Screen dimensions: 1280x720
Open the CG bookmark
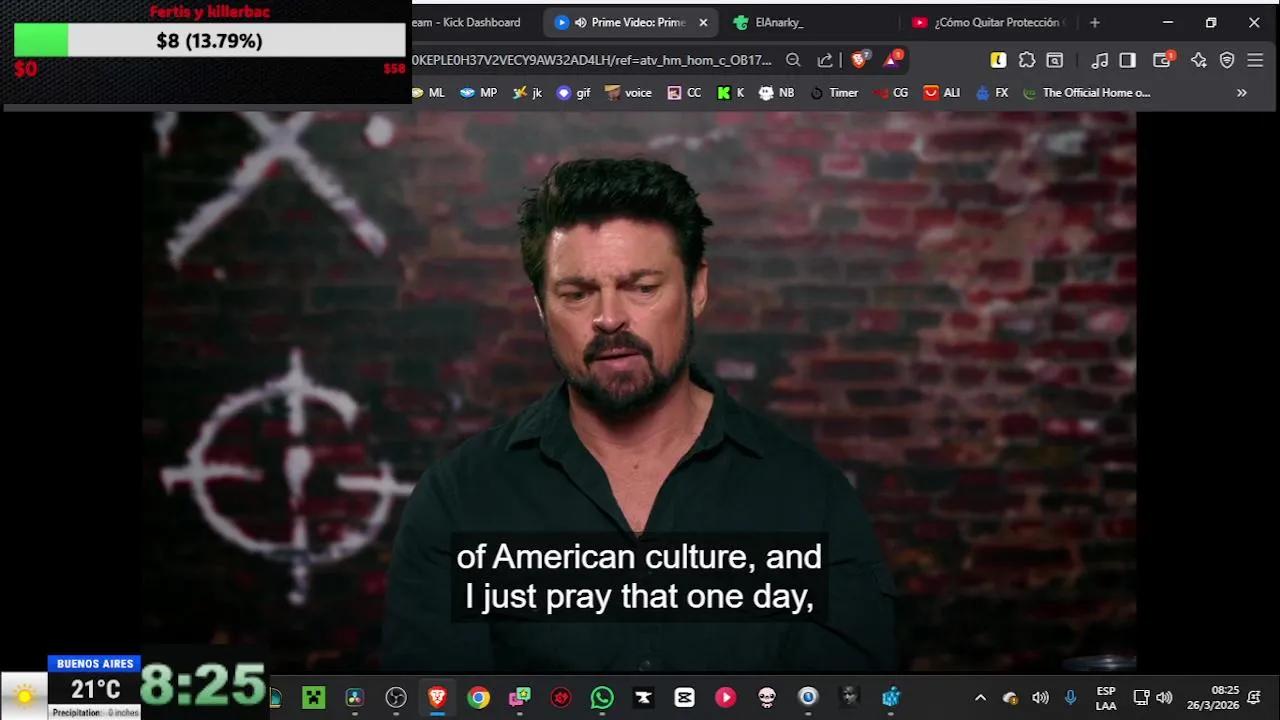click(x=891, y=93)
